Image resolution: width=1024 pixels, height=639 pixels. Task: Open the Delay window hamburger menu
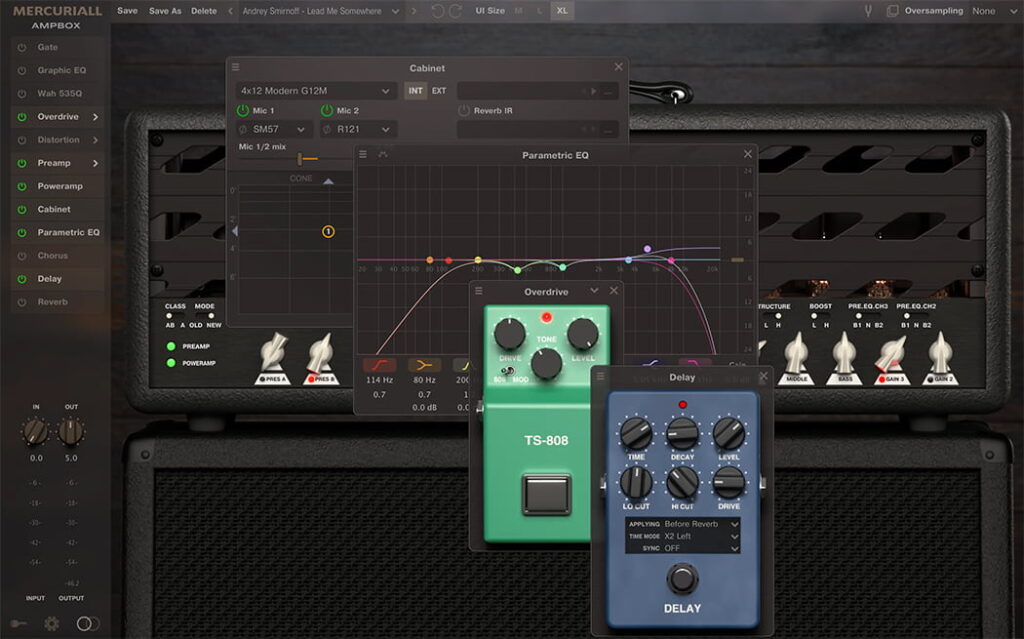coord(600,376)
